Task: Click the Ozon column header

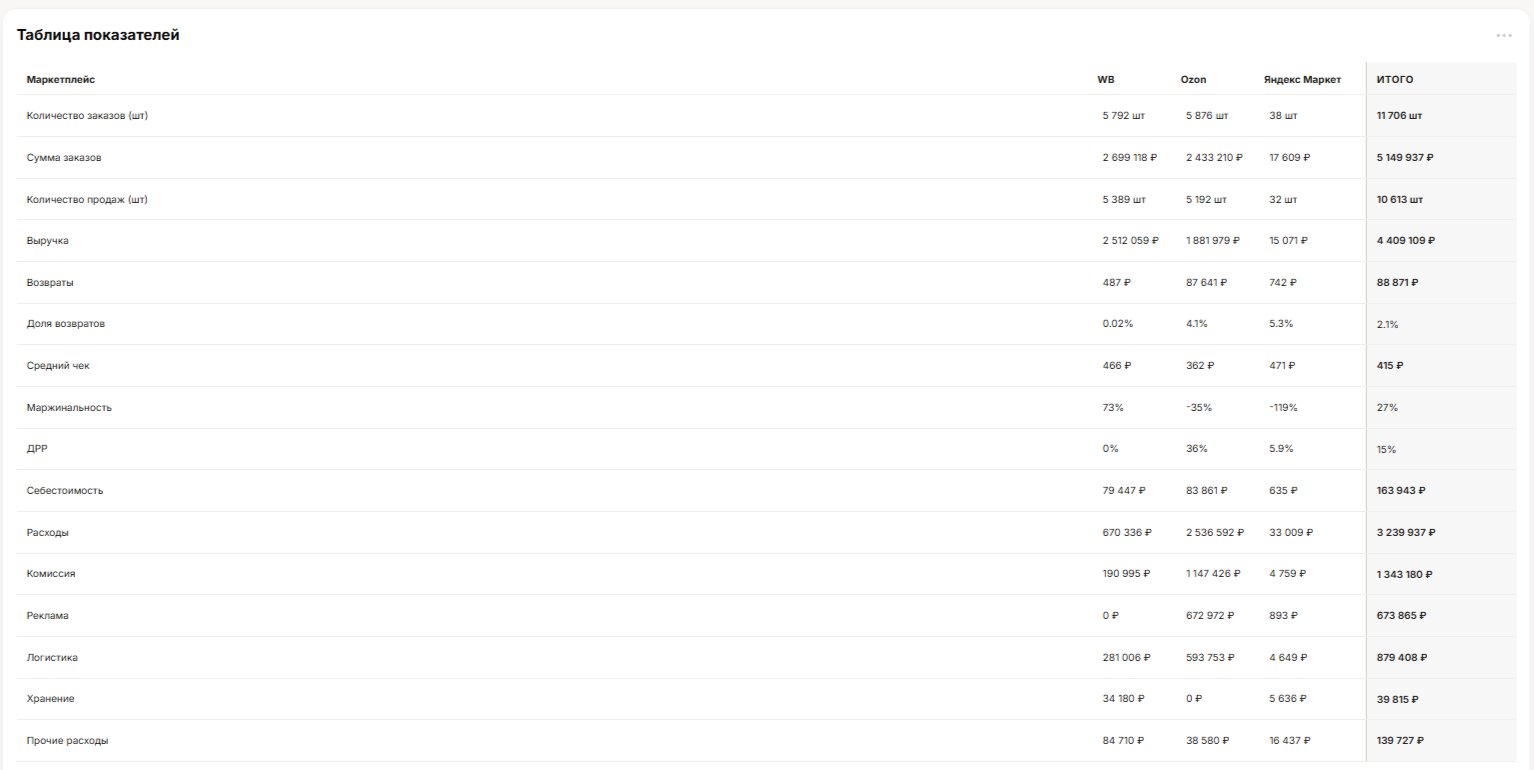Action: pos(1192,79)
